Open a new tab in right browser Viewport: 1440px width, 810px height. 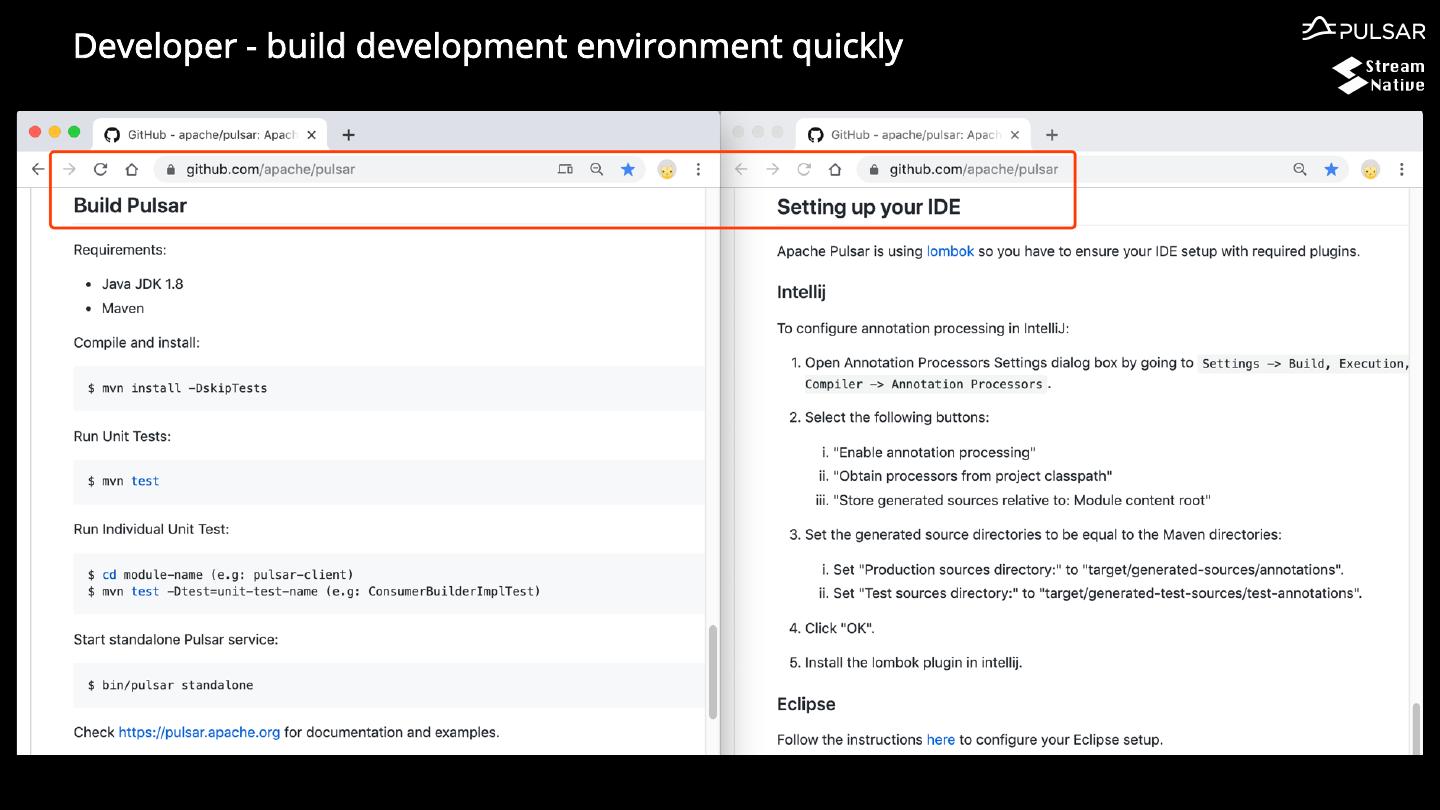pos(1051,135)
